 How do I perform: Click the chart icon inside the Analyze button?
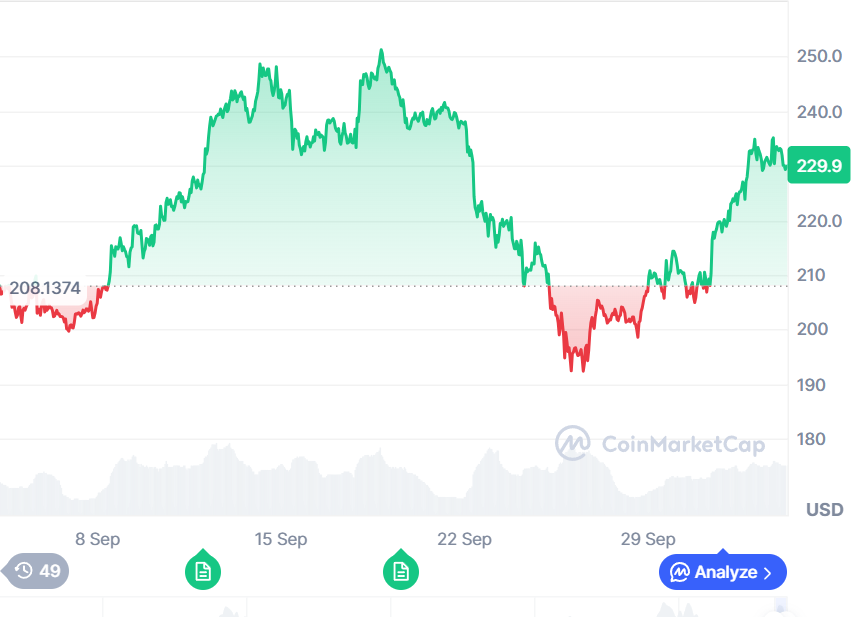(x=680, y=573)
